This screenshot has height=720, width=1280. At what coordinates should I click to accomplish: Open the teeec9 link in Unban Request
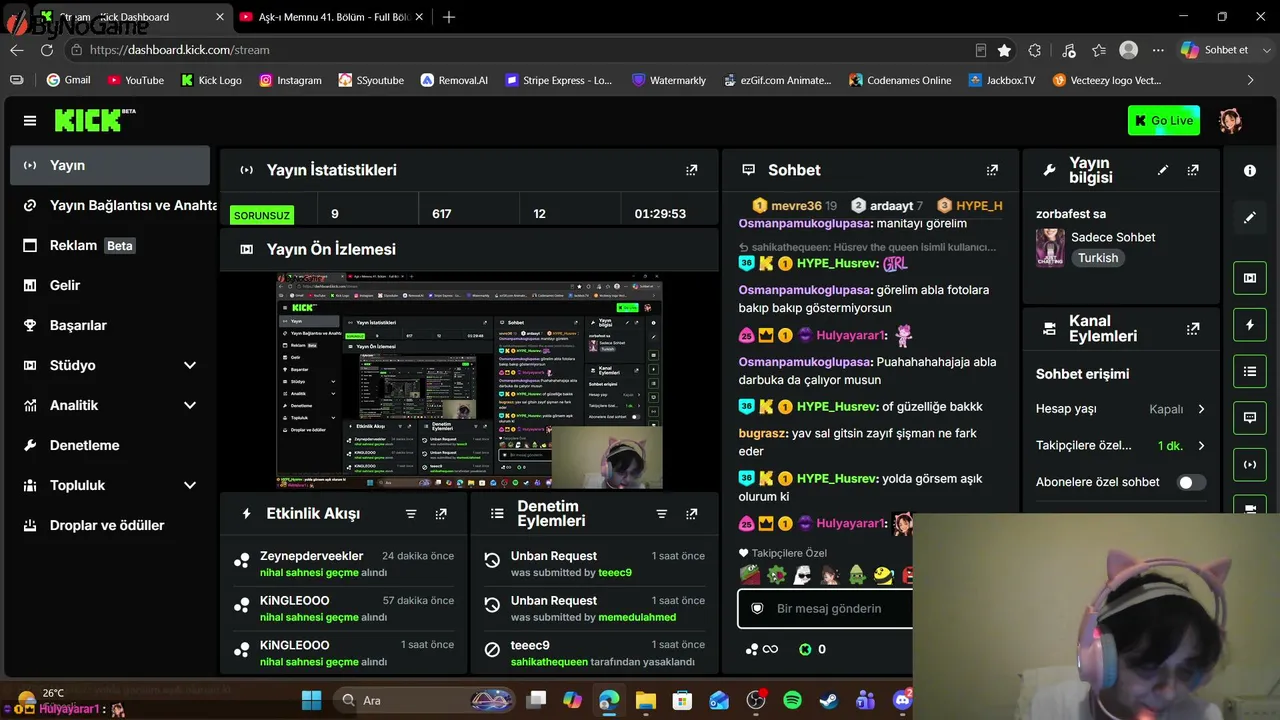[x=615, y=573]
